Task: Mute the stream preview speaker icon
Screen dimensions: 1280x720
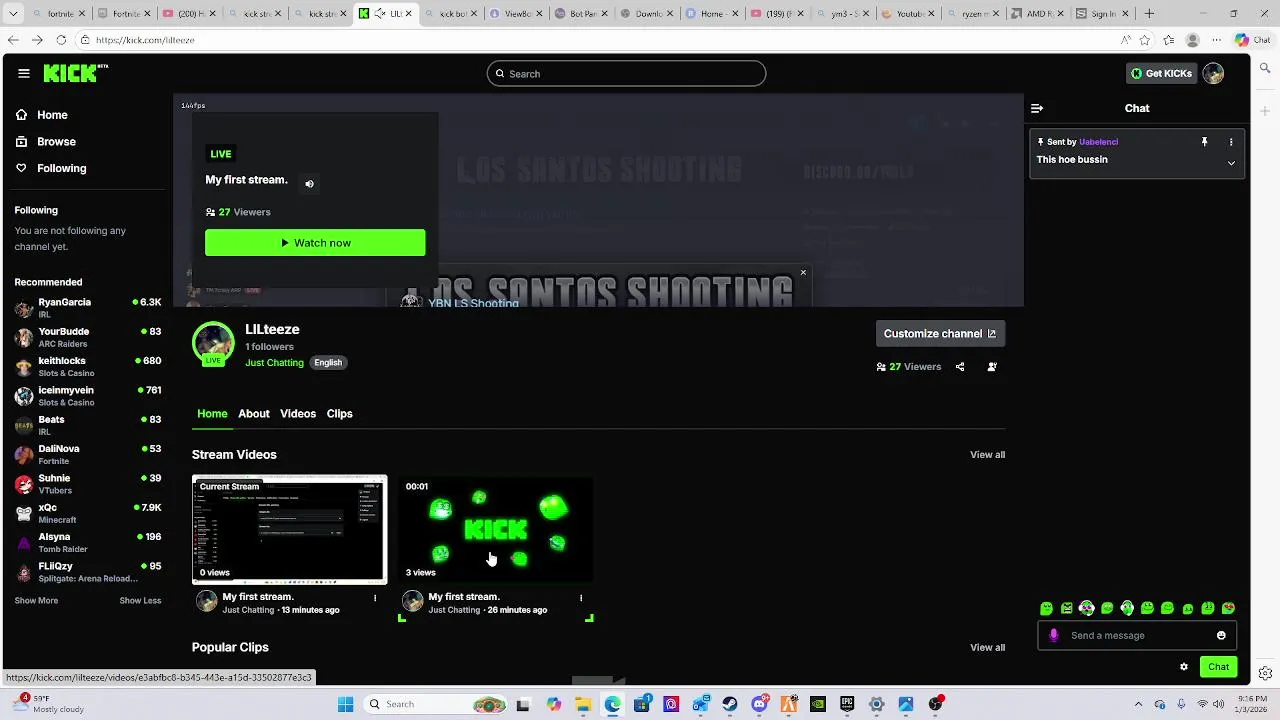Action: pos(309,184)
